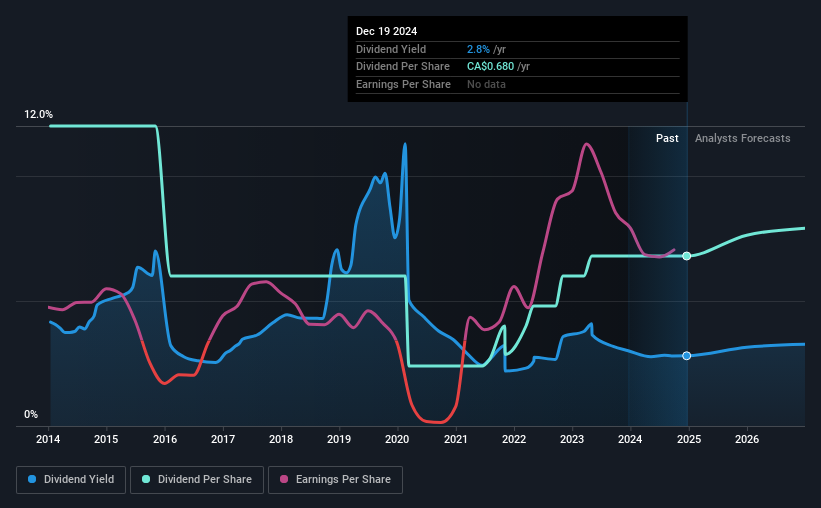Screen dimensions: 821x508
Task: Click the 'Dividend Yield' tooltip row label
Action: click(x=391, y=49)
